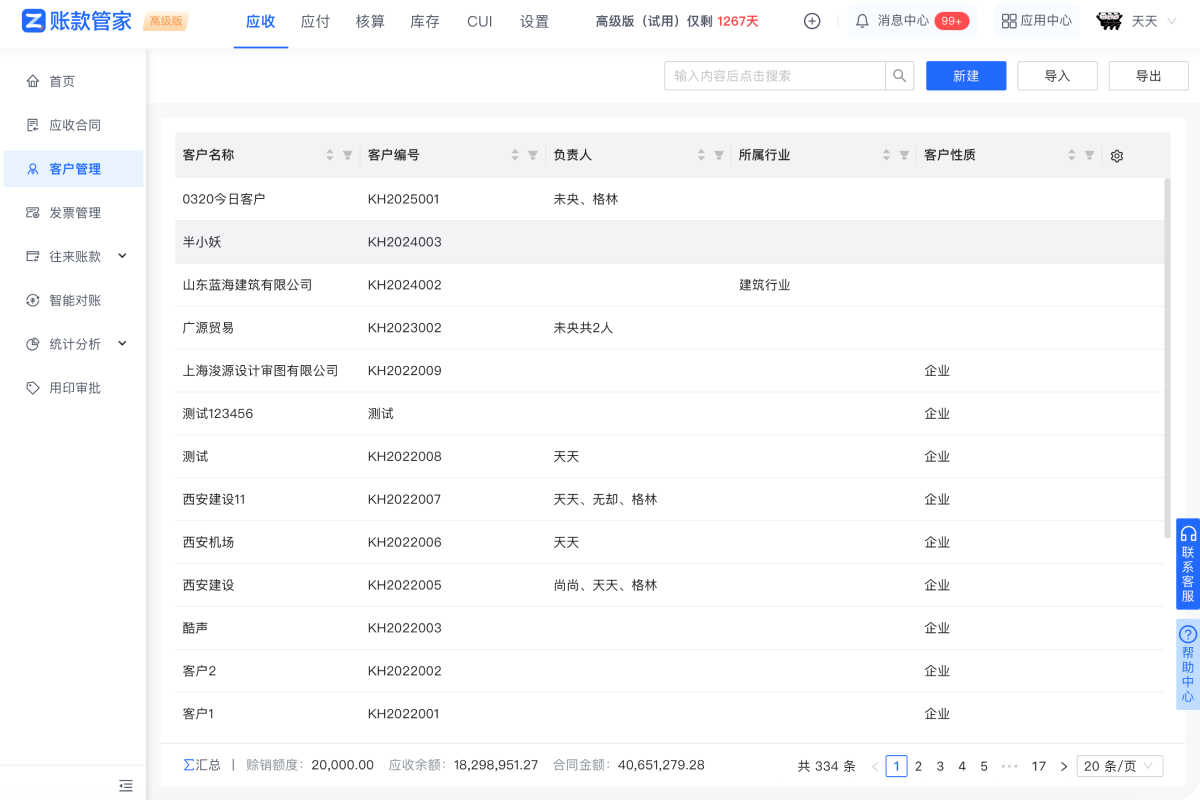Image resolution: width=1200 pixels, height=800 pixels.
Task: Click the filter icon for 客户名称 column
Action: [x=347, y=156]
